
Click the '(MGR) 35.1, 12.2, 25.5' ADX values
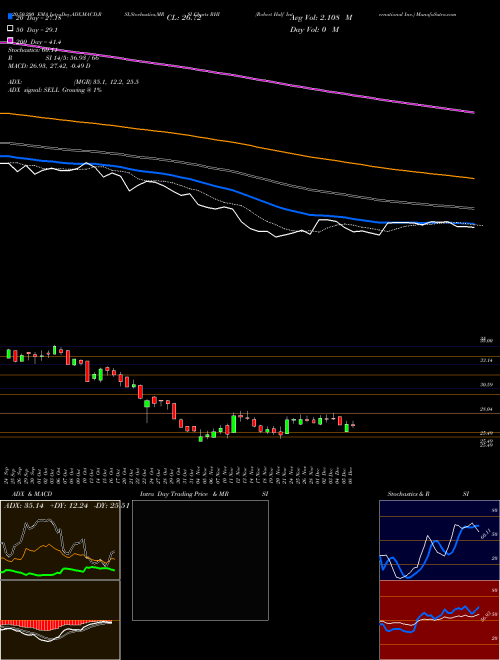[106, 82]
